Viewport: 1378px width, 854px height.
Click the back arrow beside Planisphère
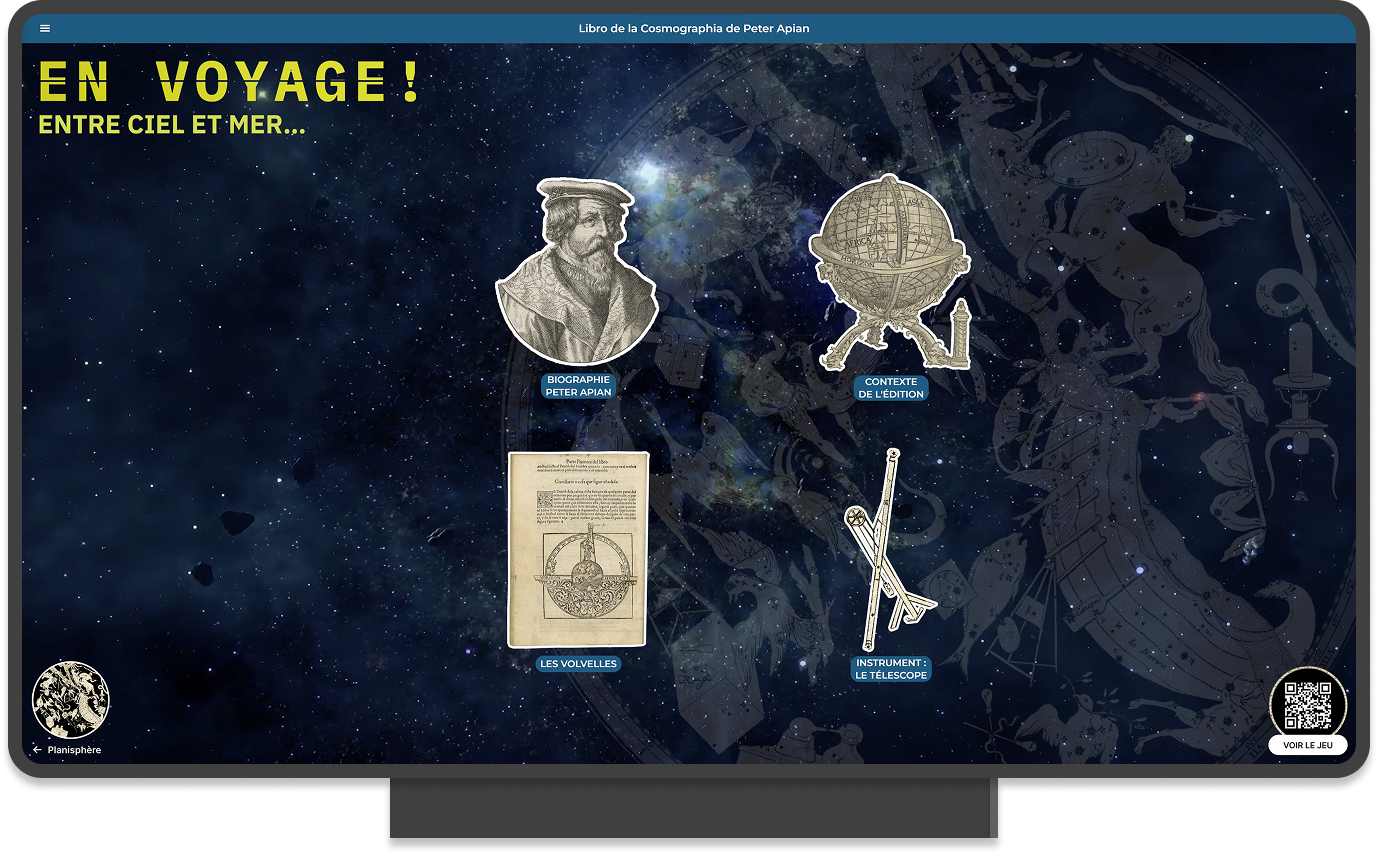click(x=37, y=750)
